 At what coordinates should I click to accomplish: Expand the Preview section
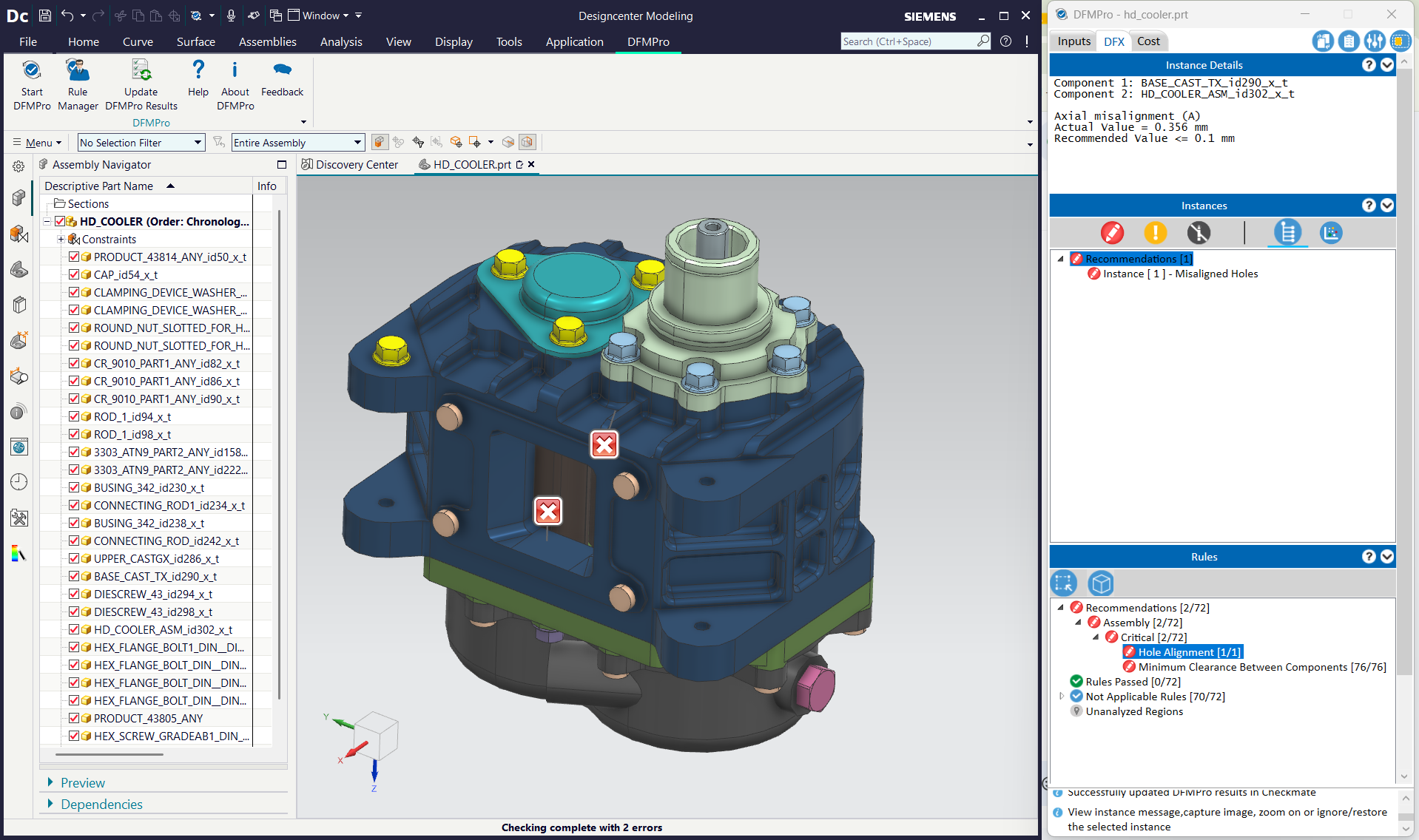click(50, 782)
